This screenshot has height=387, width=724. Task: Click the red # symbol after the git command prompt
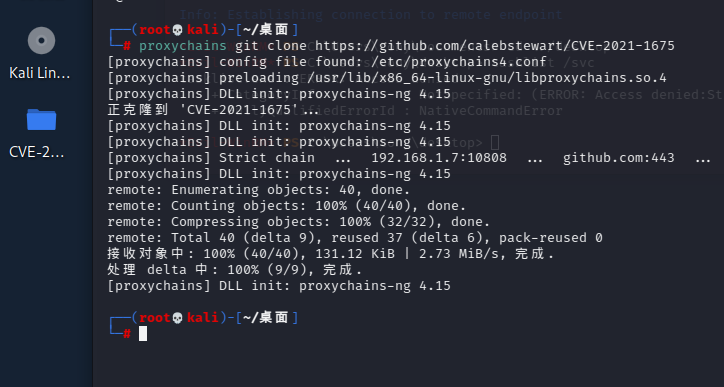[127, 46]
